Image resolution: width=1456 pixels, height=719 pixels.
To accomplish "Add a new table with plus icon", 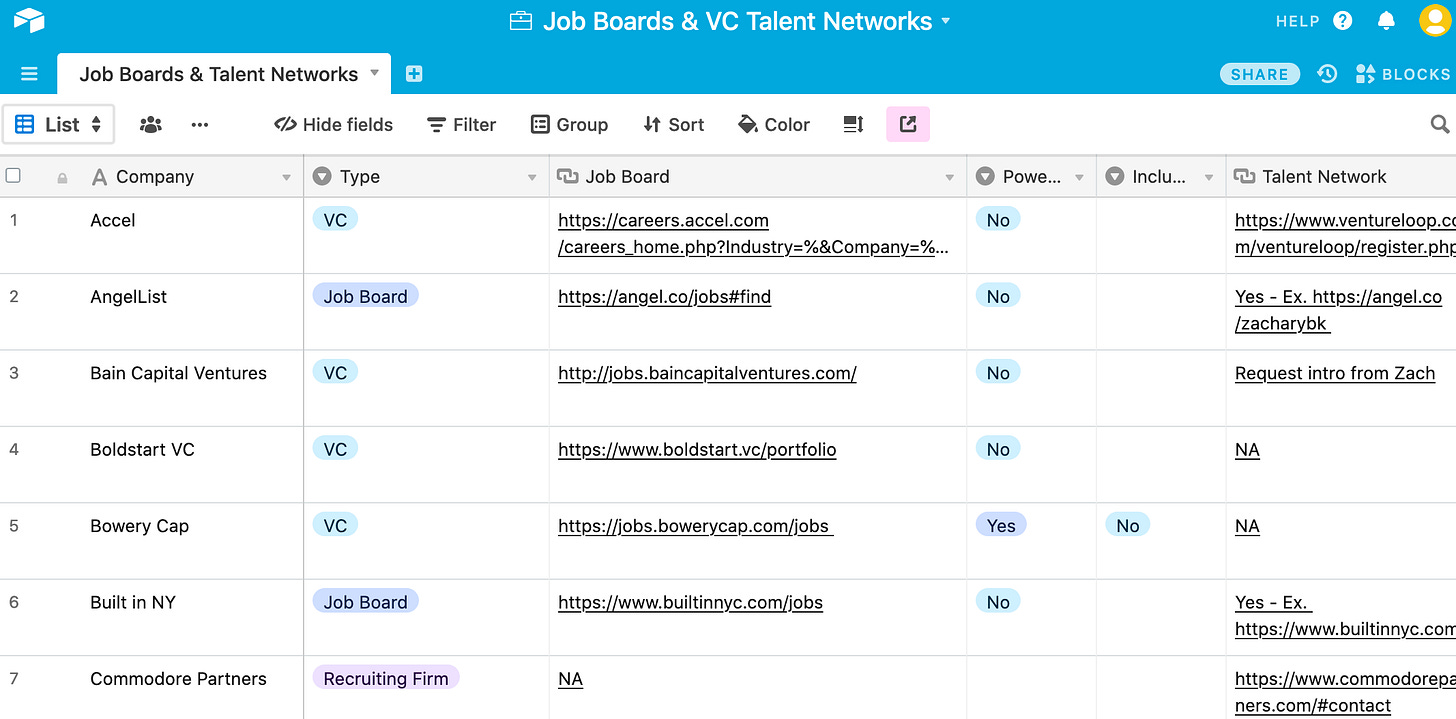I will coord(414,74).
